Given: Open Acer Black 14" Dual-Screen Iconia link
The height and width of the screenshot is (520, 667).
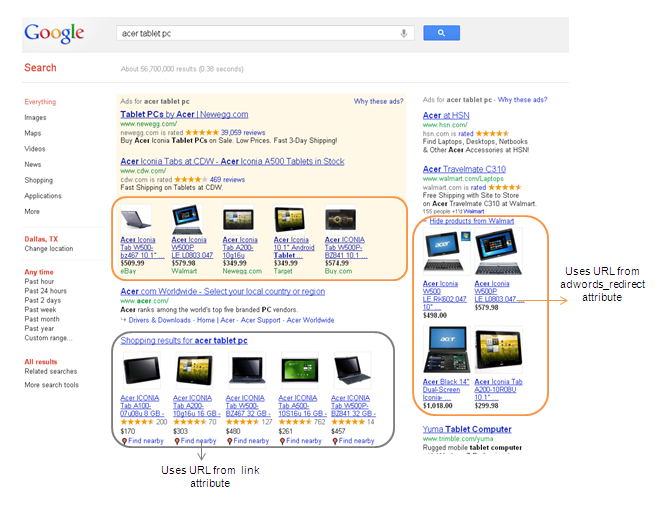Looking at the screenshot, I should tap(445, 390).
